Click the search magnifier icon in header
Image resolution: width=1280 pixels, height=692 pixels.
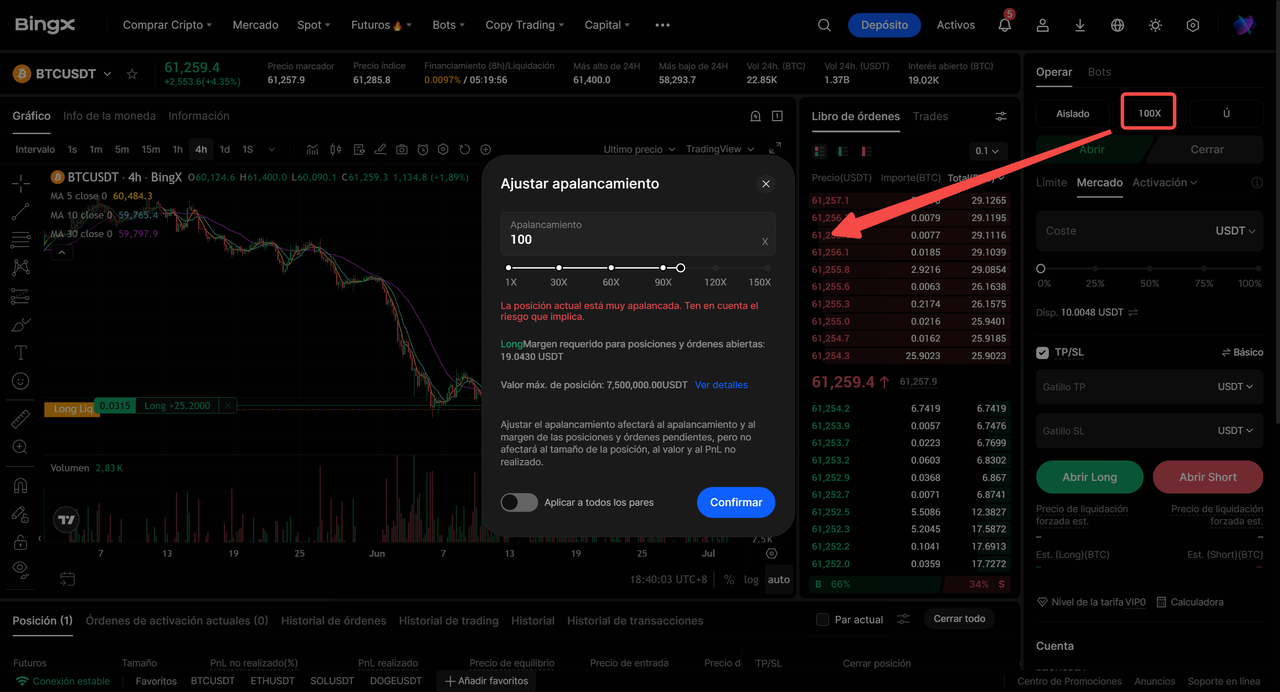coord(824,25)
